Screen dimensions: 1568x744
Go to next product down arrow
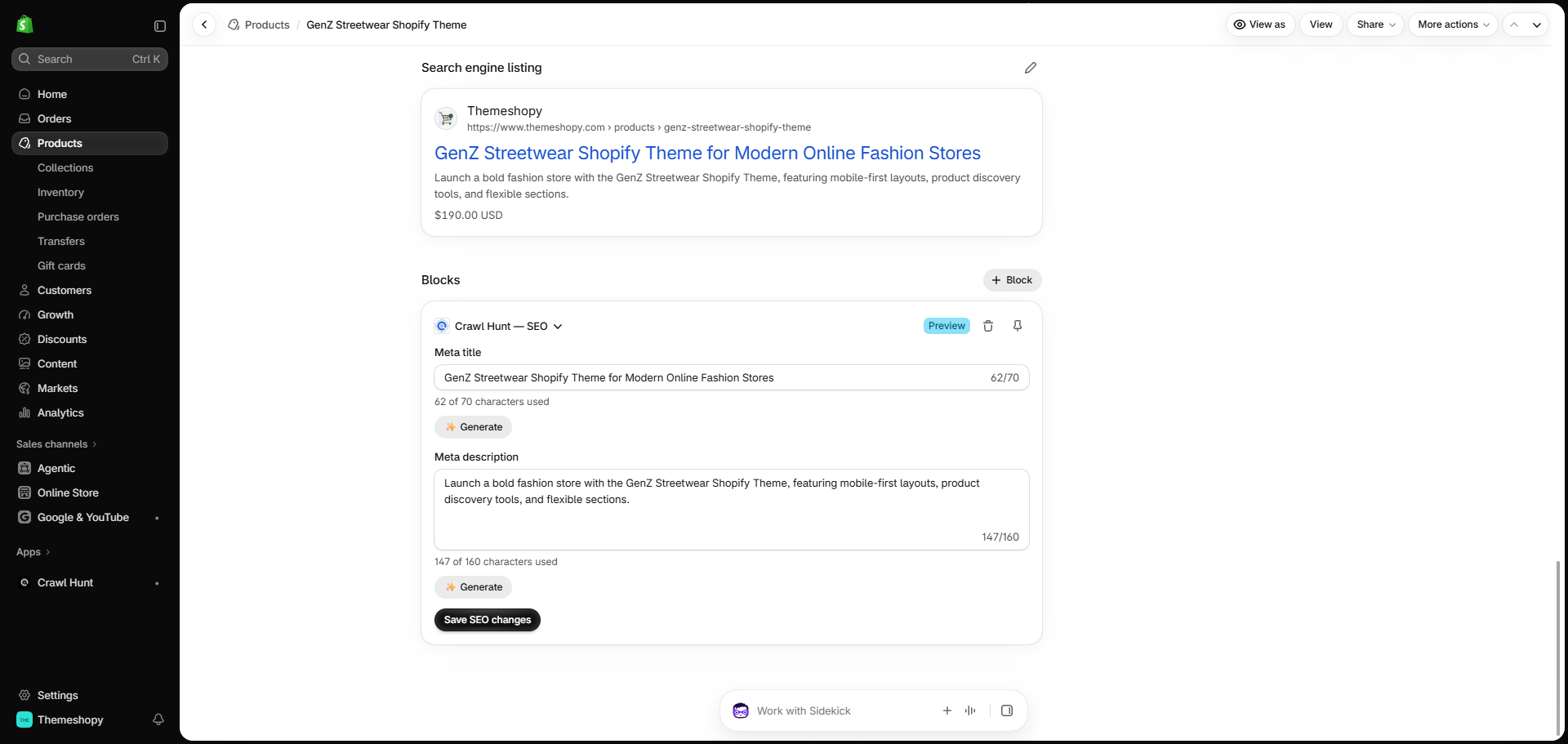pyautogui.click(x=1537, y=25)
